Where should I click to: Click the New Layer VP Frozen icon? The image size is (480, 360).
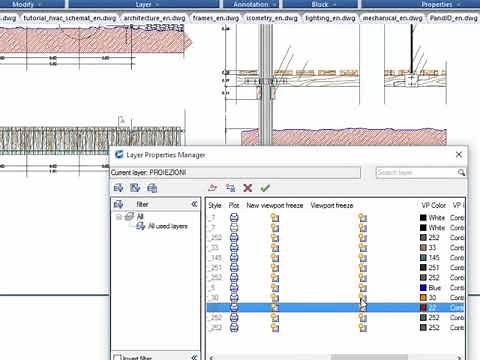click(230, 188)
